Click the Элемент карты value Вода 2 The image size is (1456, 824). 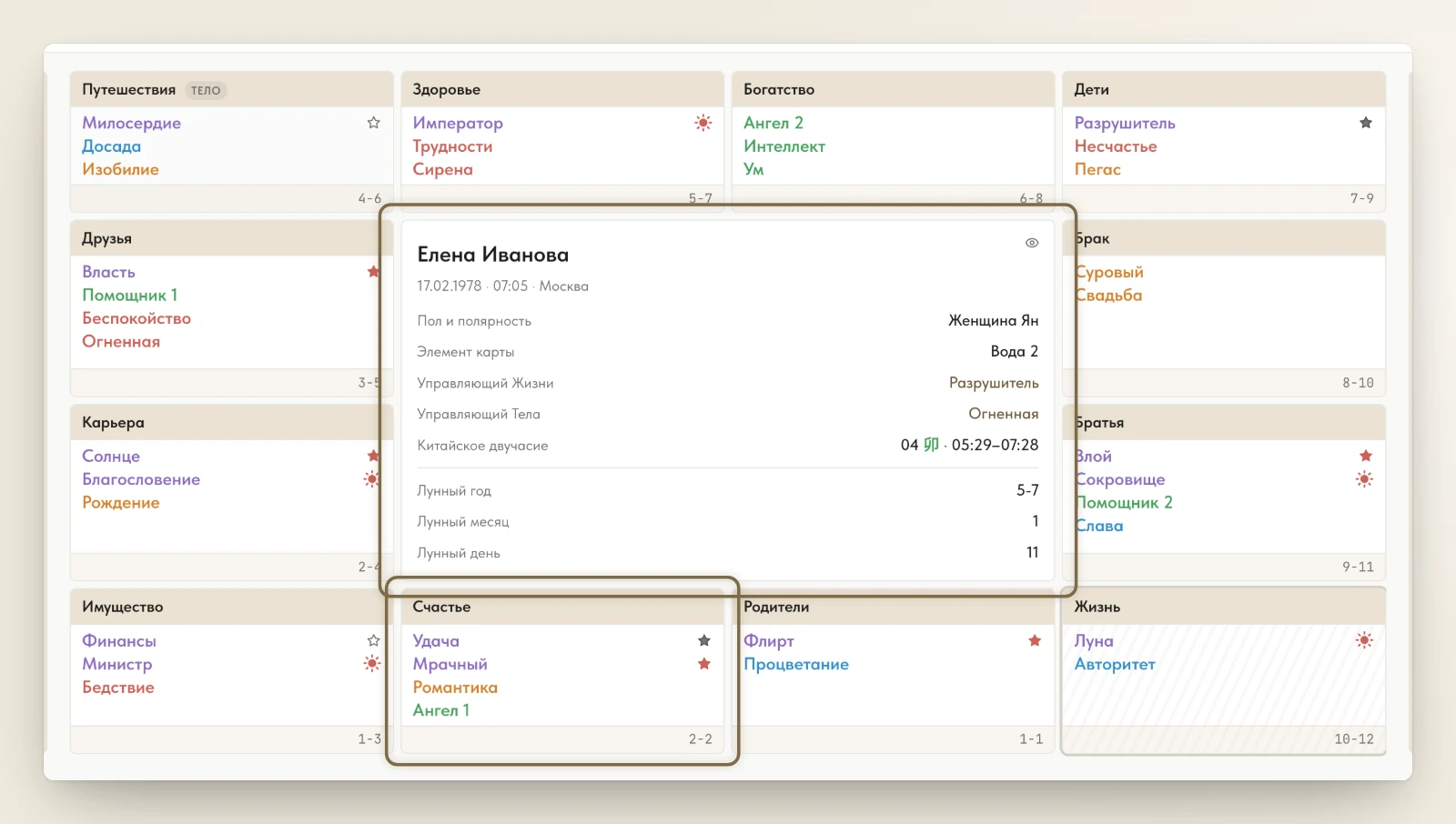coord(1014,351)
